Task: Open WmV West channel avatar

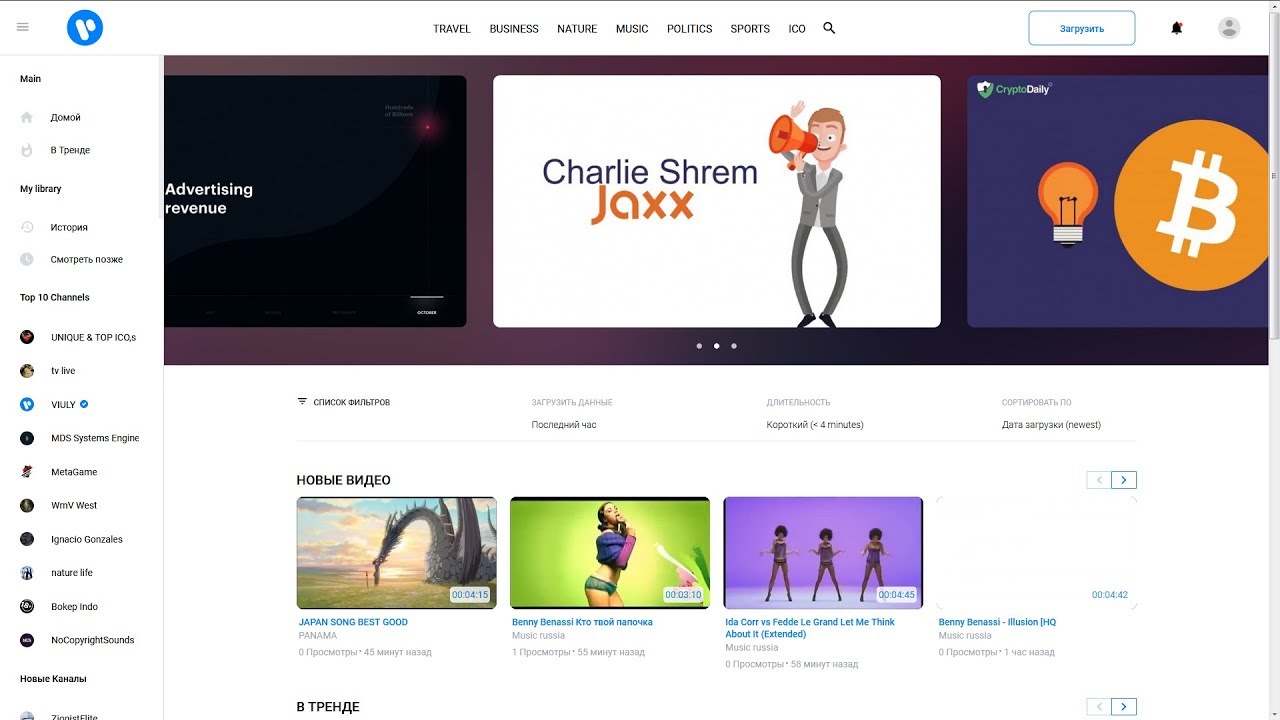Action: (27, 505)
